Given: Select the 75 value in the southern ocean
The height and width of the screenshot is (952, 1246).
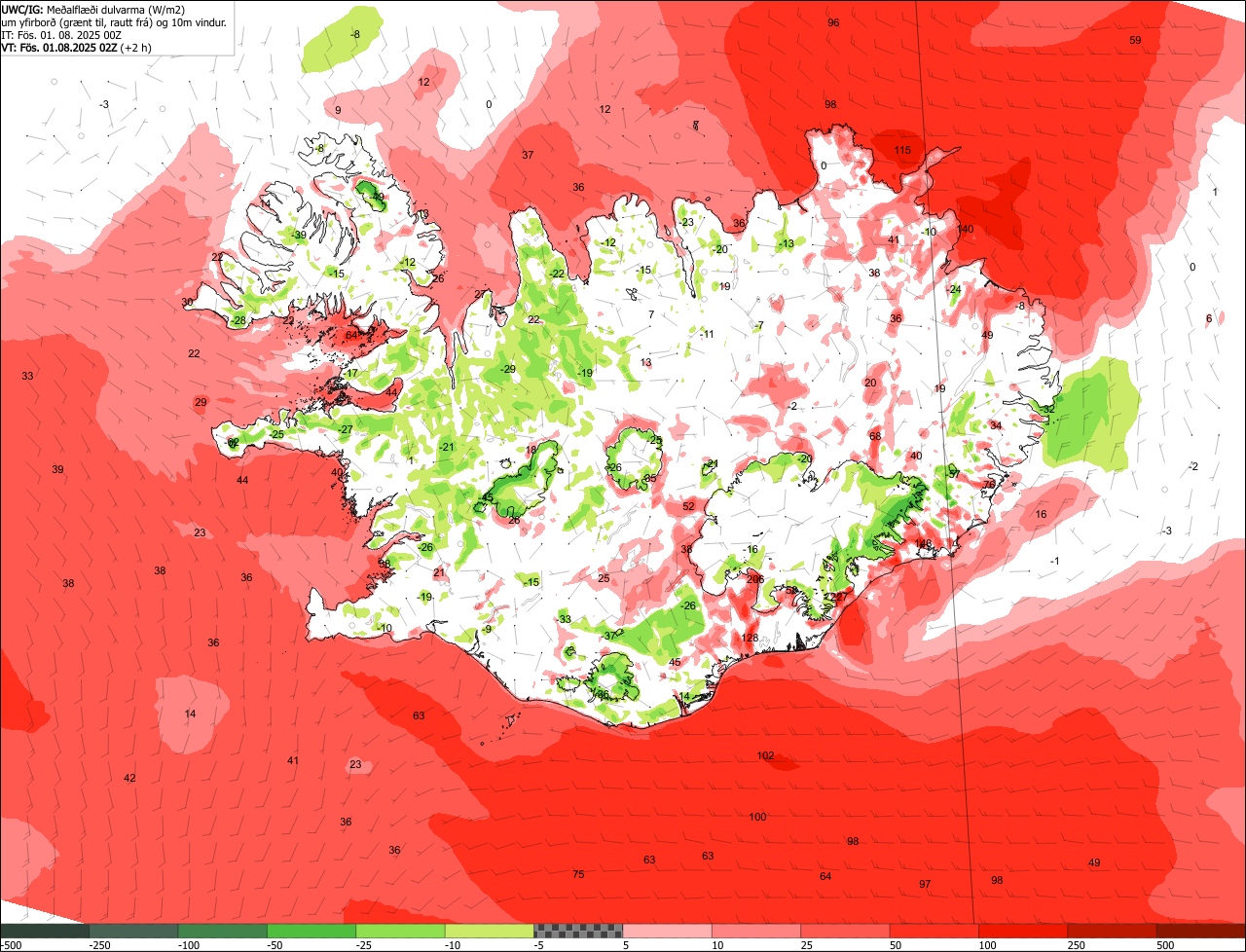Looking at the screenshot, I should point(578,874).
